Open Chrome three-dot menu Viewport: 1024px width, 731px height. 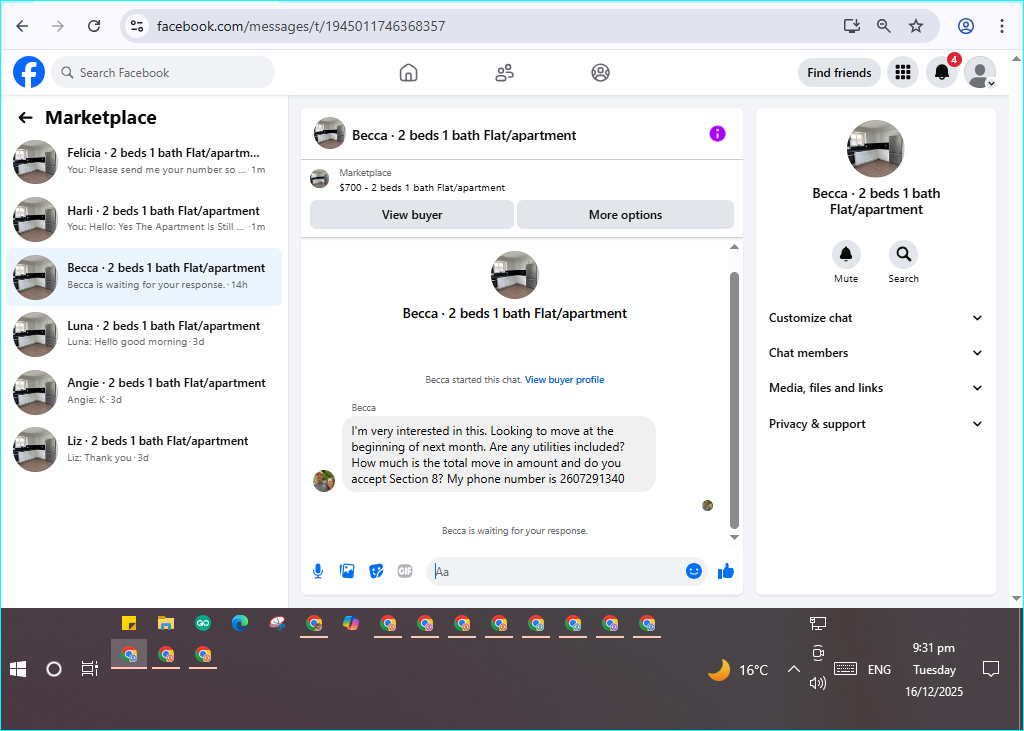(x=1001, y=26)
